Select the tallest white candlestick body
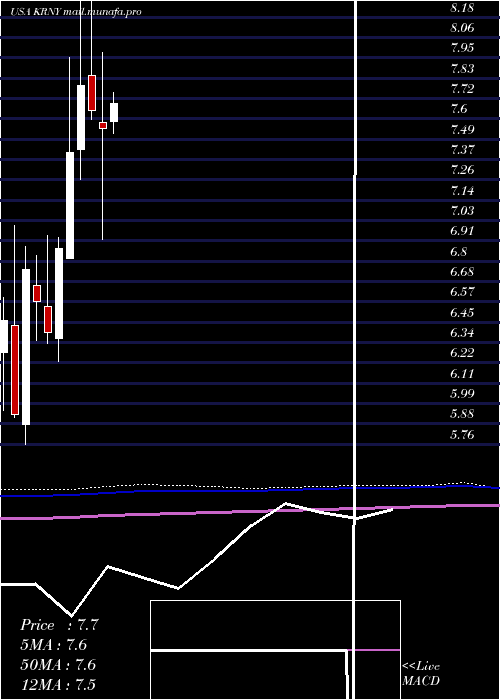The image size is (500, 700). coord(26,347)
